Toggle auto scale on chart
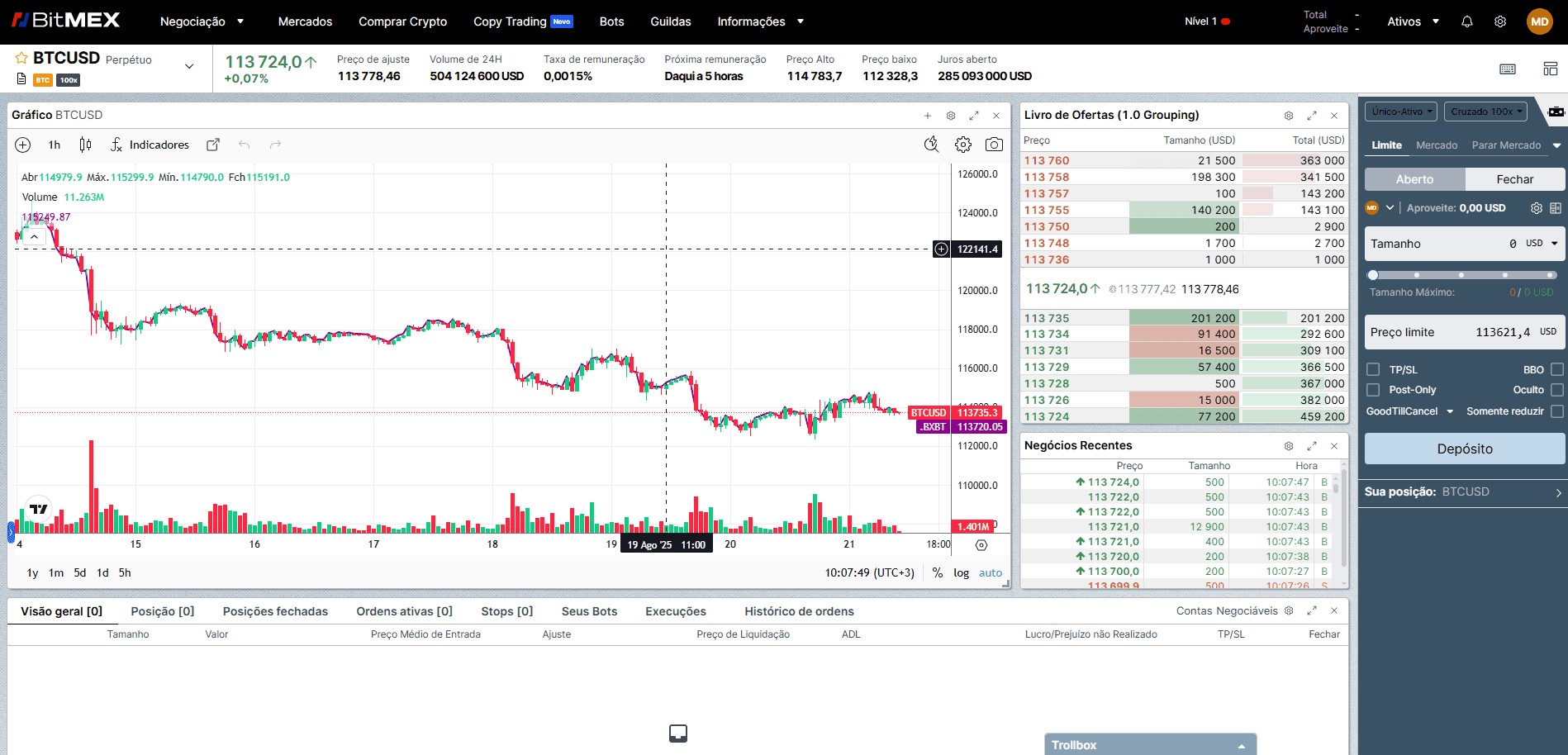 click(x=991, y=572)
